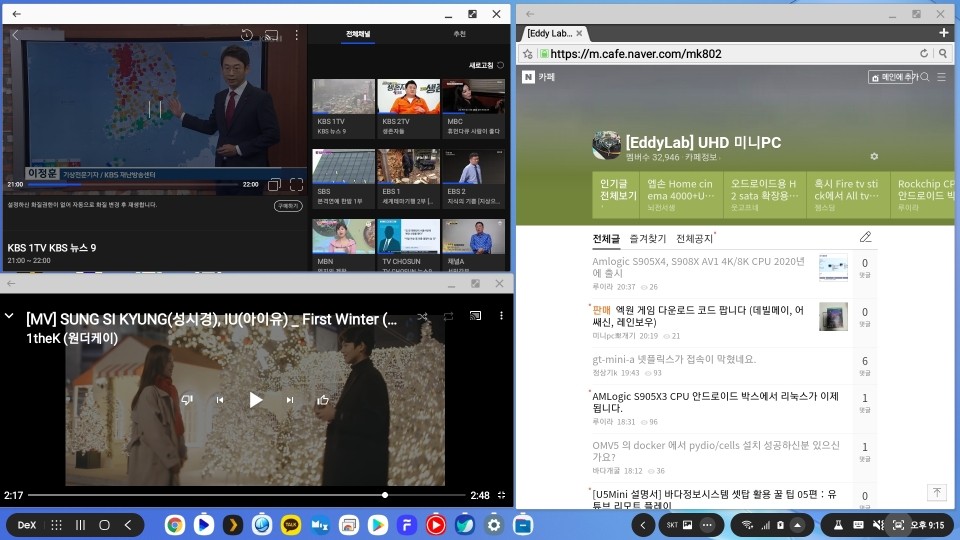This screenshot has width=960, height=540.
Task: Open cafe settings gear icon
Action: pos(874,156)
